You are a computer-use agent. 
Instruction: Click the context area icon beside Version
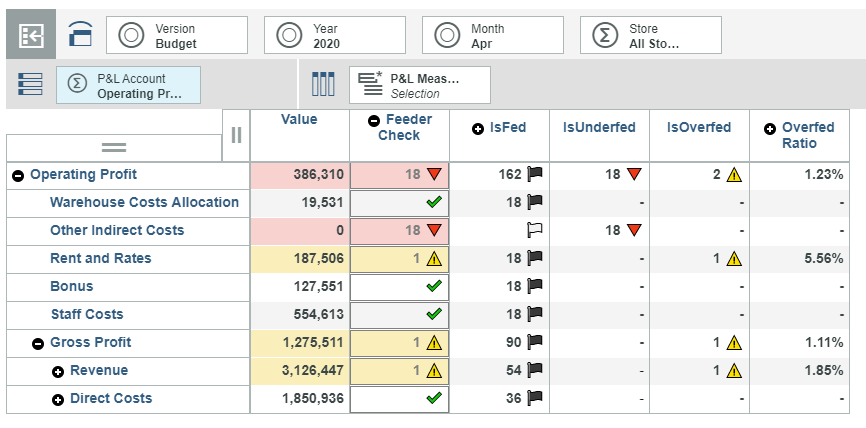tap(80, 36)
